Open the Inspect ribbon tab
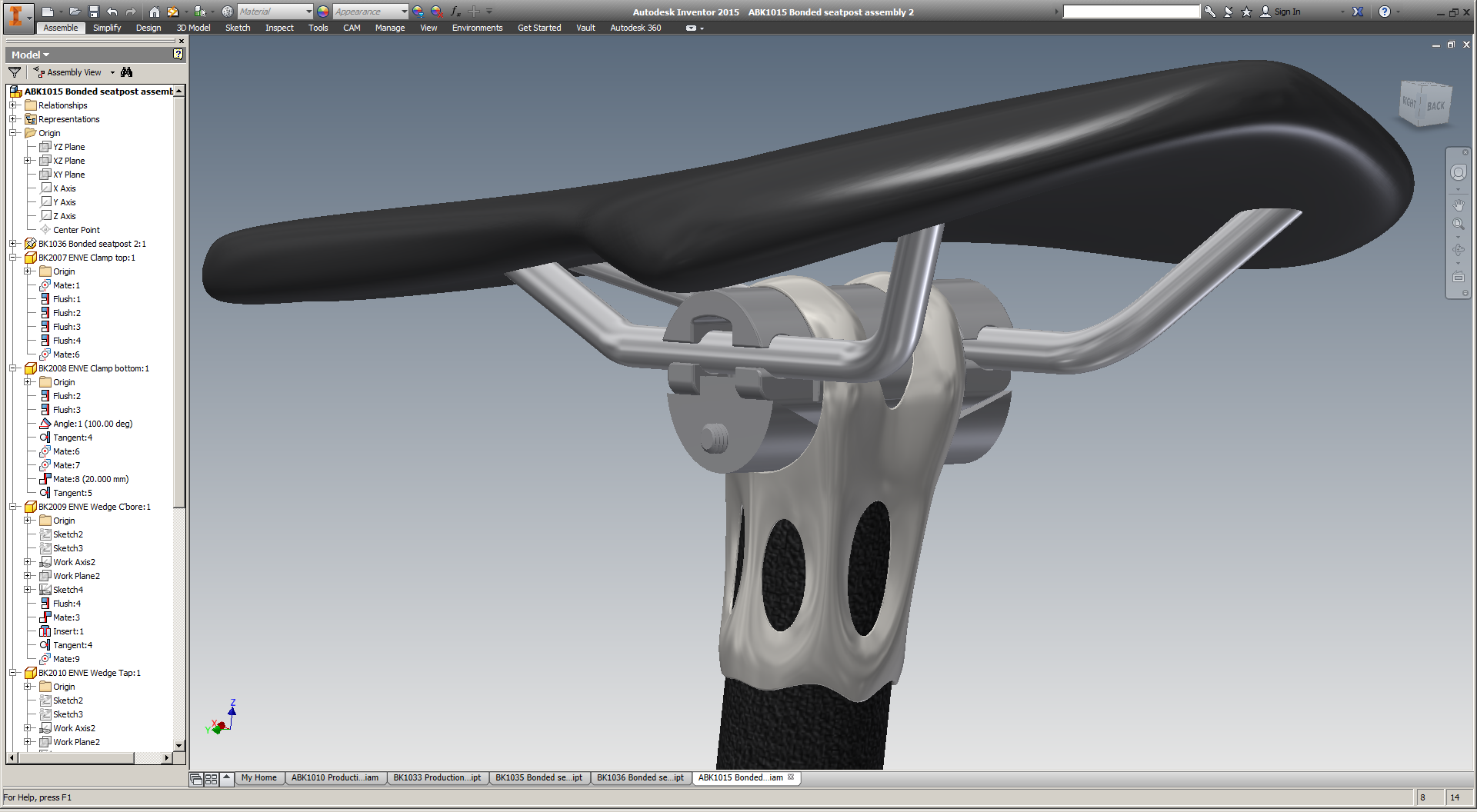The height and width of the screenshot is (812, 1477). (279, 28)
